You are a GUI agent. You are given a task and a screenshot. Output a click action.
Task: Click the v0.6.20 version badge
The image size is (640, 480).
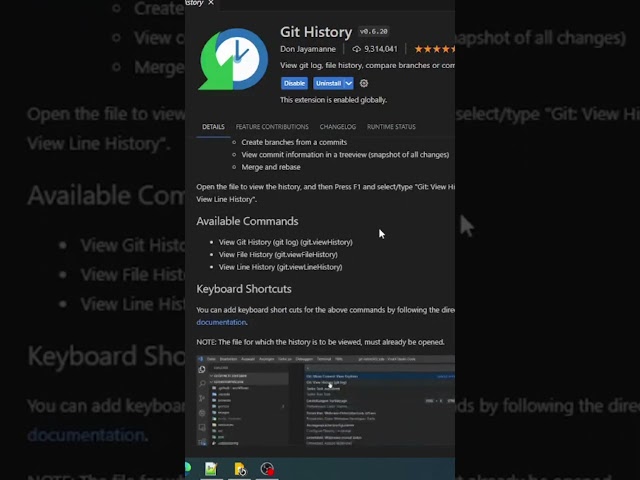coord(373,31)
